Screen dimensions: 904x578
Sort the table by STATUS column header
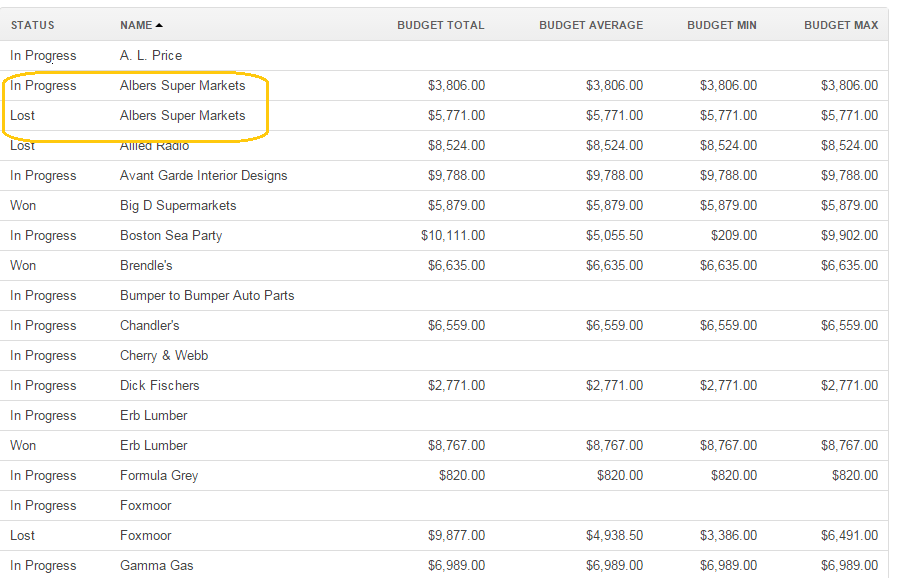(x=32, y=25)
